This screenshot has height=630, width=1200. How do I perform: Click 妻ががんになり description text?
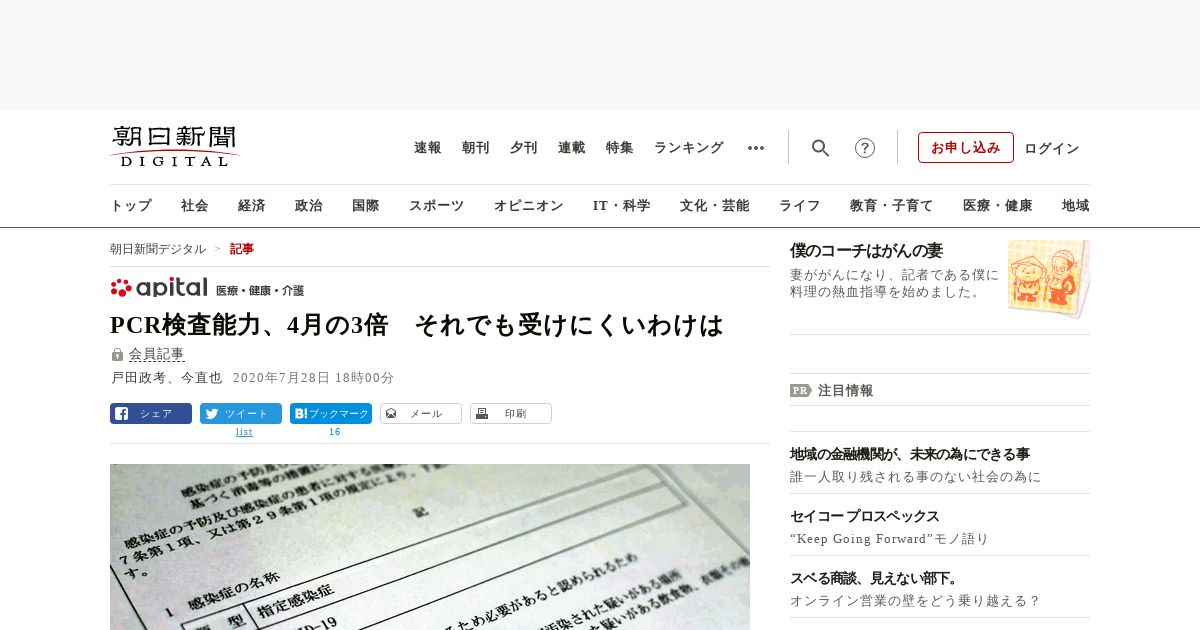pyautogui.click(x=895, y=283)
